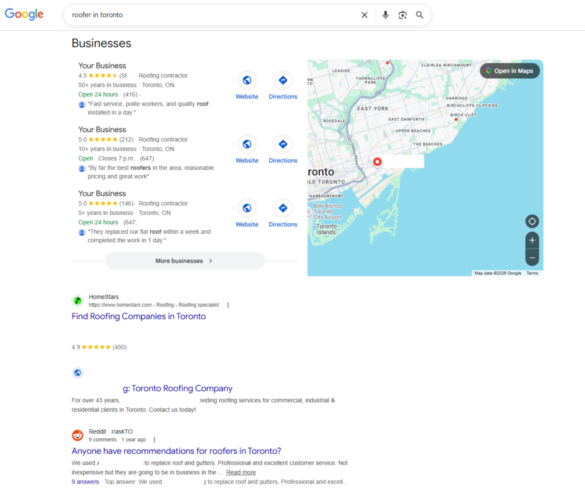
Task: Click Open in Maps button
Action: point(510,71)
